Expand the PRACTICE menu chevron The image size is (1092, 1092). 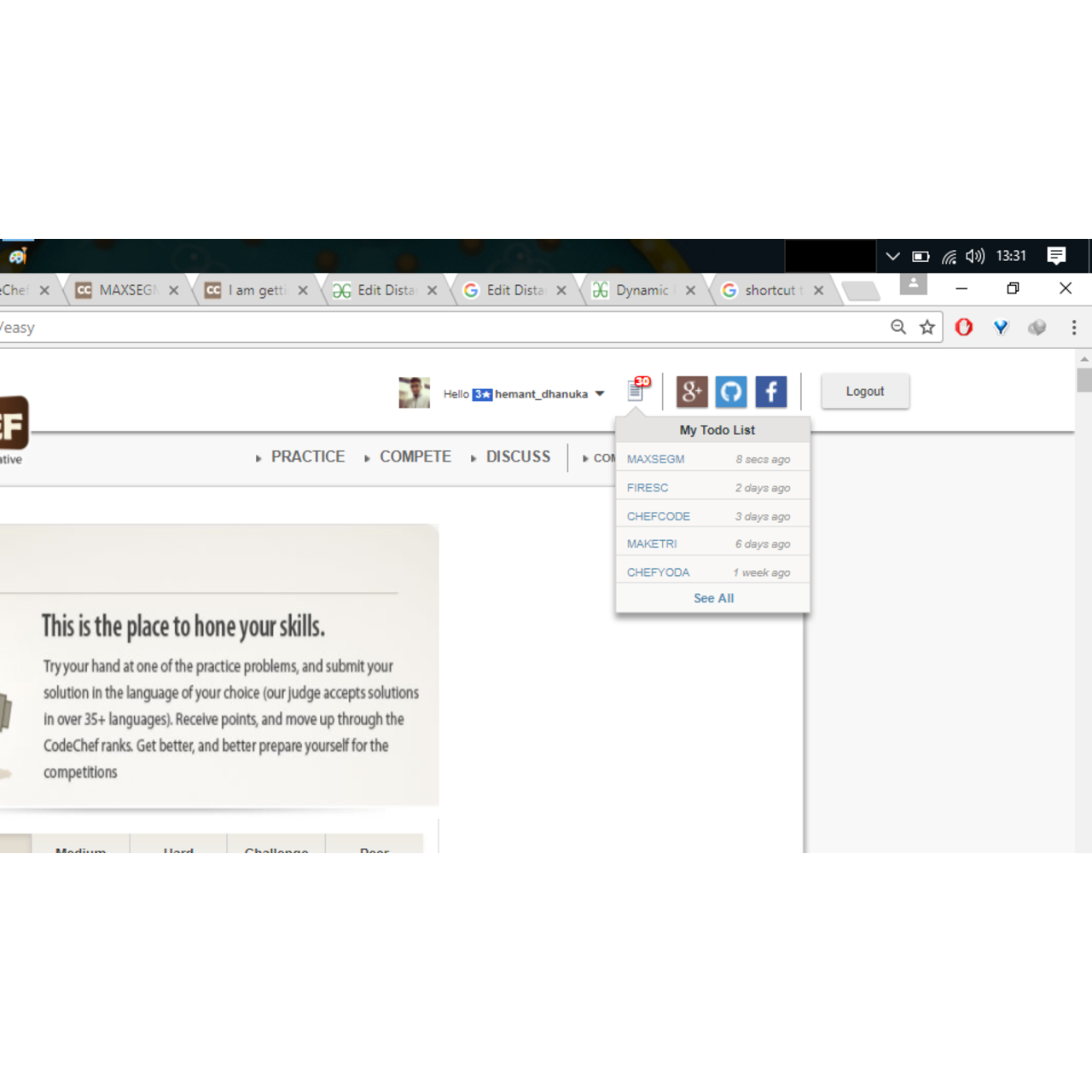(258, 457)
